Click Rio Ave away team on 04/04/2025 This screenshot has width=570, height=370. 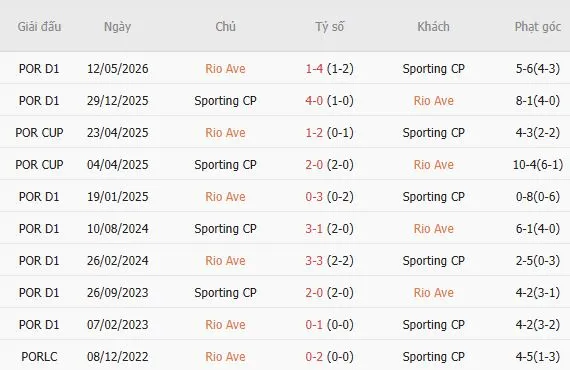click(434, 165)
